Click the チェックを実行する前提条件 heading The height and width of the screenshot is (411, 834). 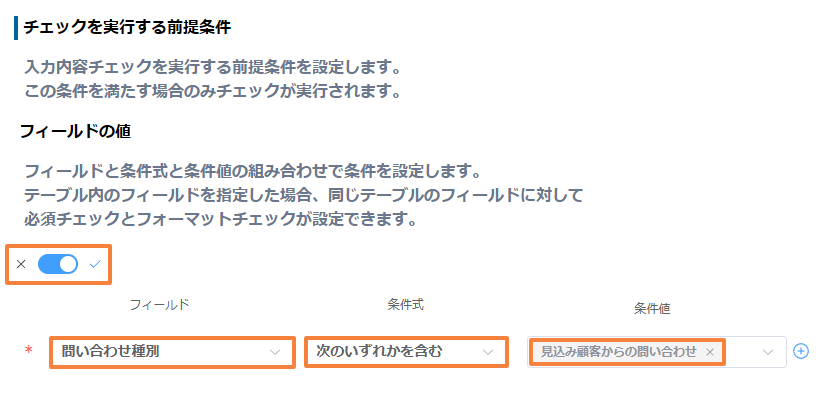click(x=127, y=27)
